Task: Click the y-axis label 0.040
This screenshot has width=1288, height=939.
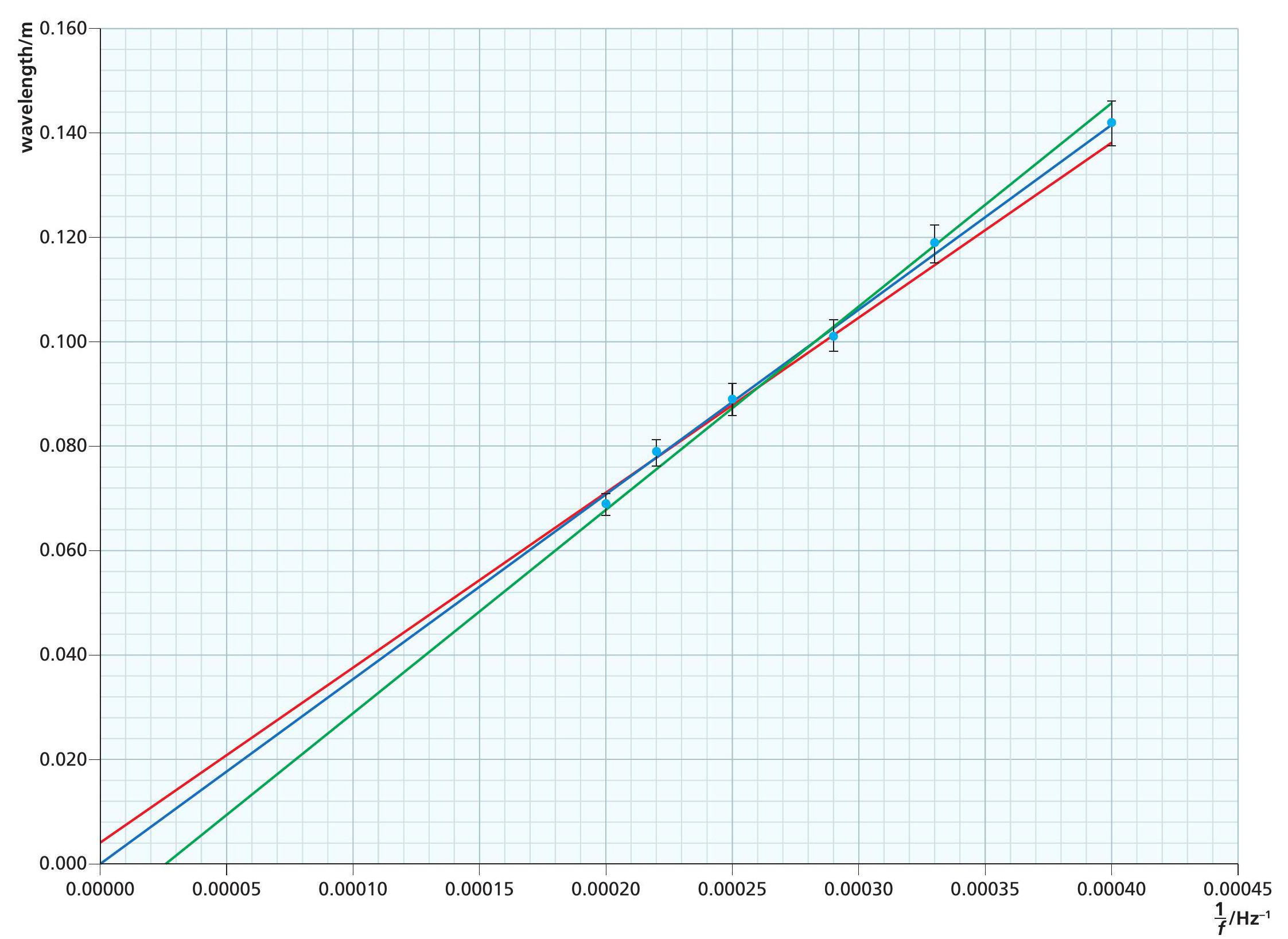Action: [x=63, y=654]
